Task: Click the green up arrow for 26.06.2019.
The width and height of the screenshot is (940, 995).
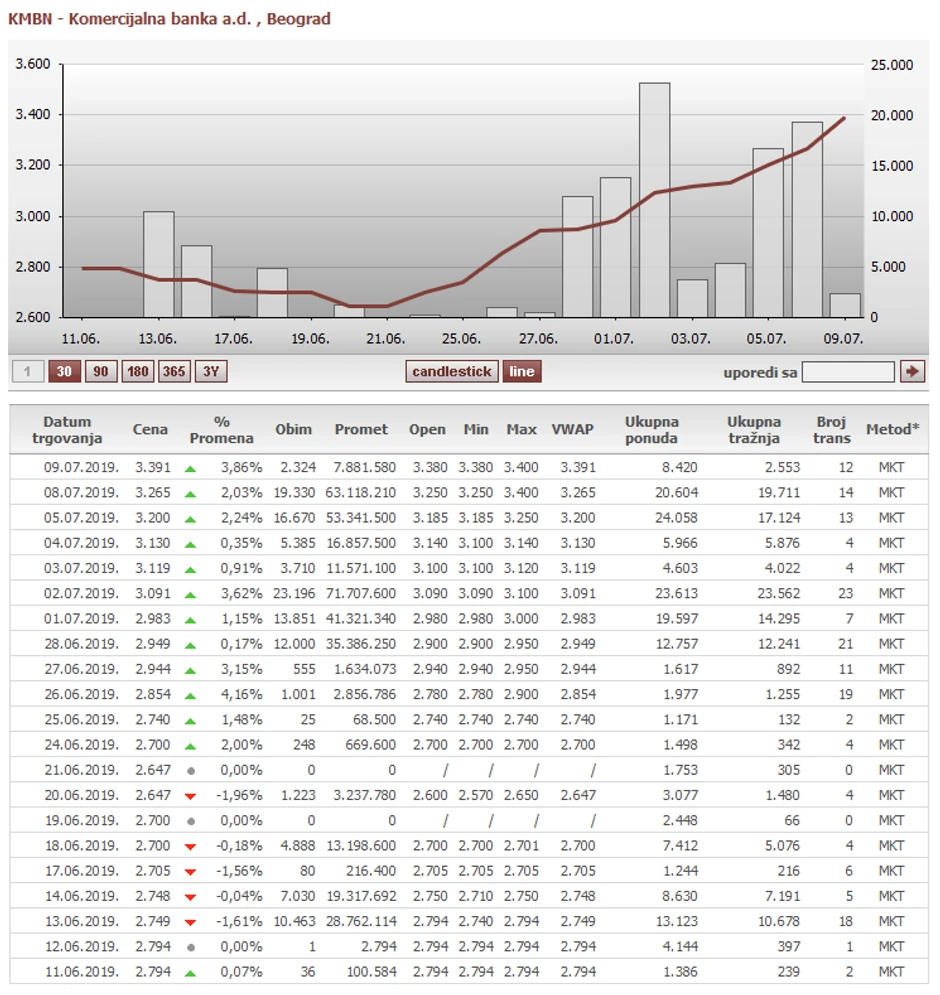Action: coord(190,697)
